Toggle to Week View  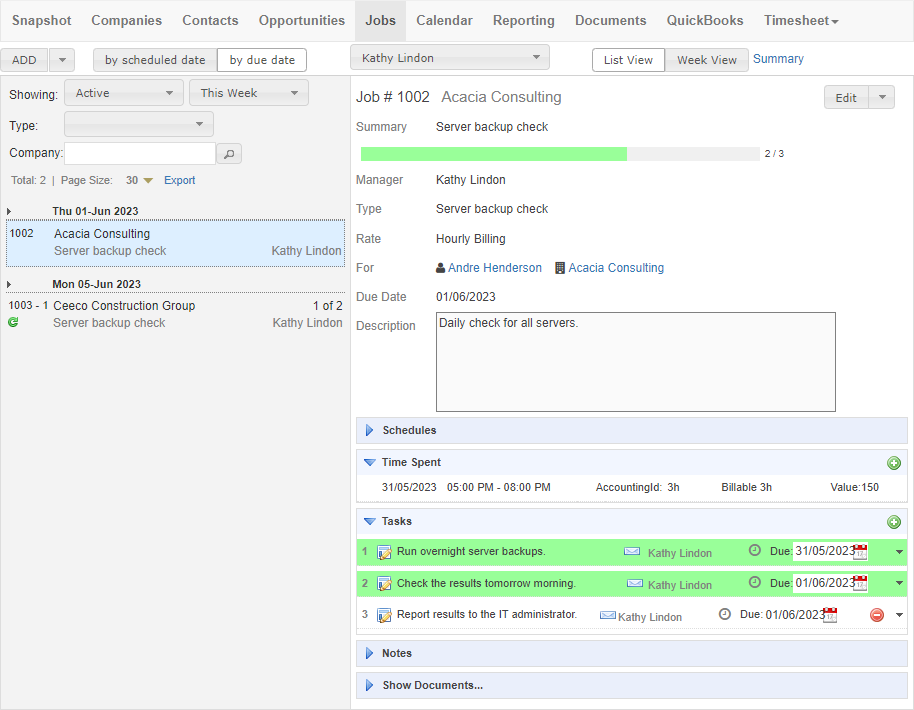point(706,60)
